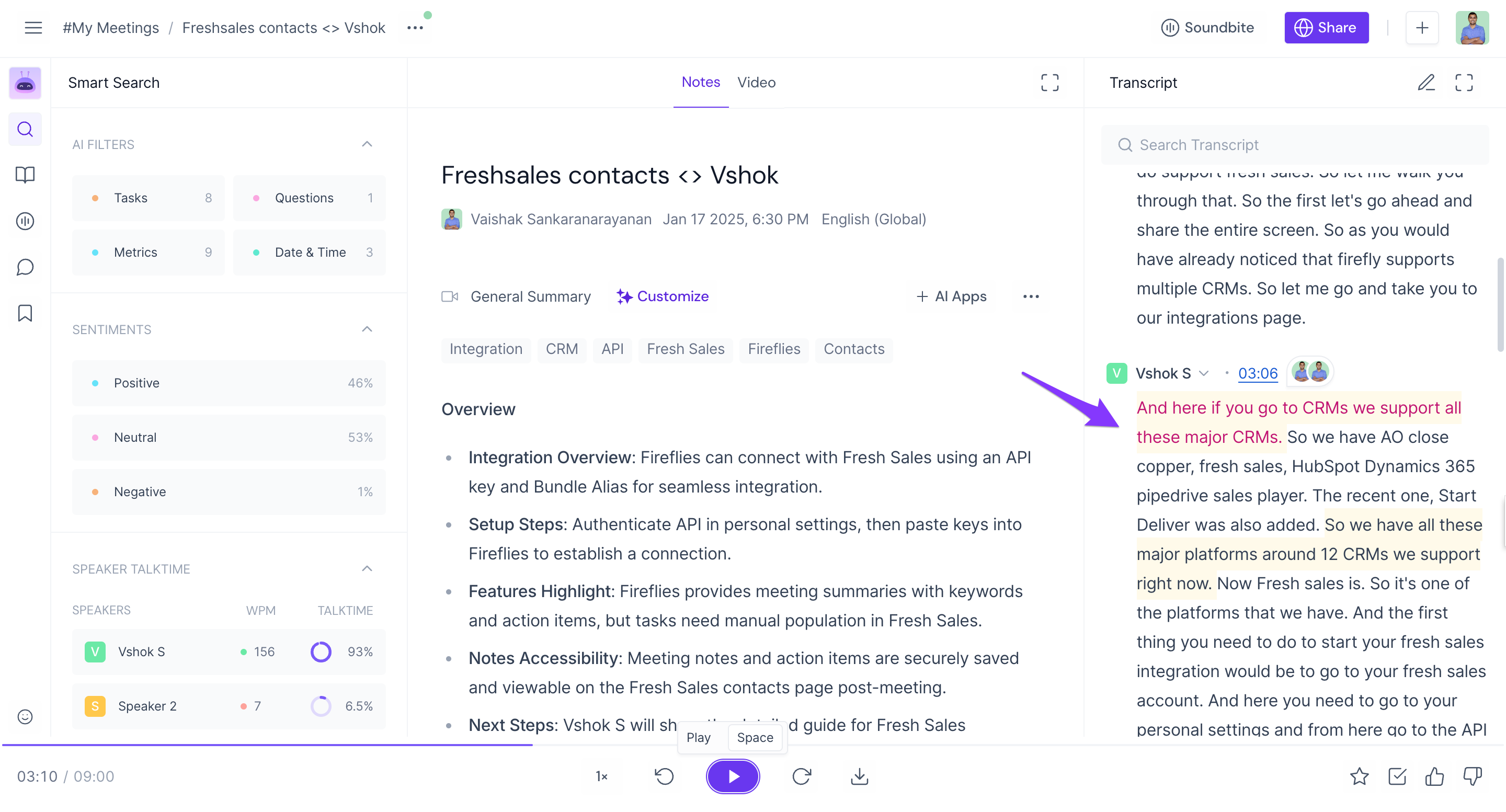Select the Notes tab

[x=700, y=83]
